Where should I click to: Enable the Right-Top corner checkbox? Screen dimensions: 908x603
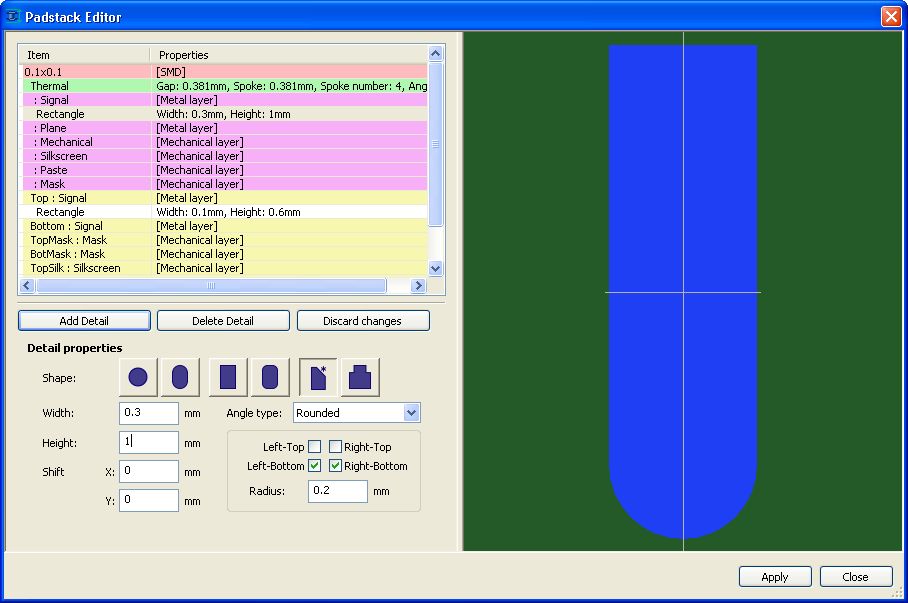pyautogui.click(x=335, y=447)
